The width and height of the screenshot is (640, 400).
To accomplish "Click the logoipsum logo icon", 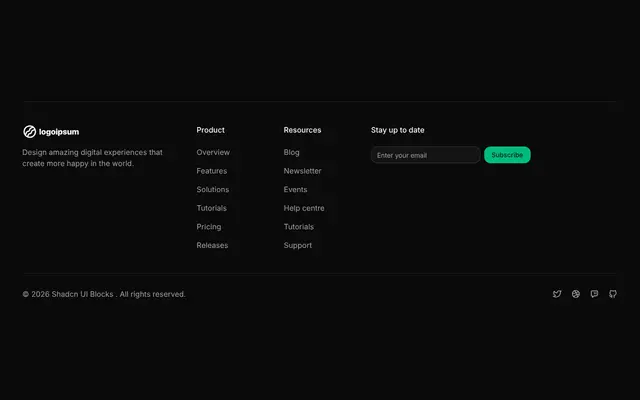I will pos(29,131).
